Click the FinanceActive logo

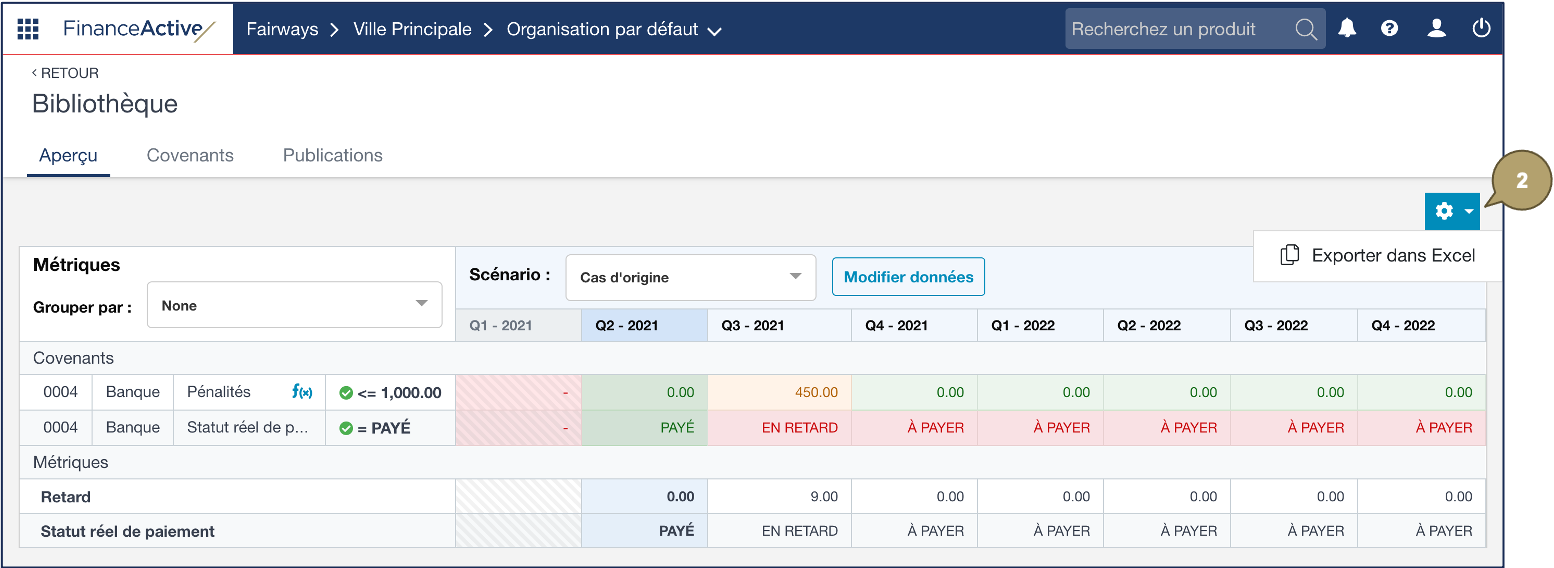pyautogui.click(x=139, y=29)
